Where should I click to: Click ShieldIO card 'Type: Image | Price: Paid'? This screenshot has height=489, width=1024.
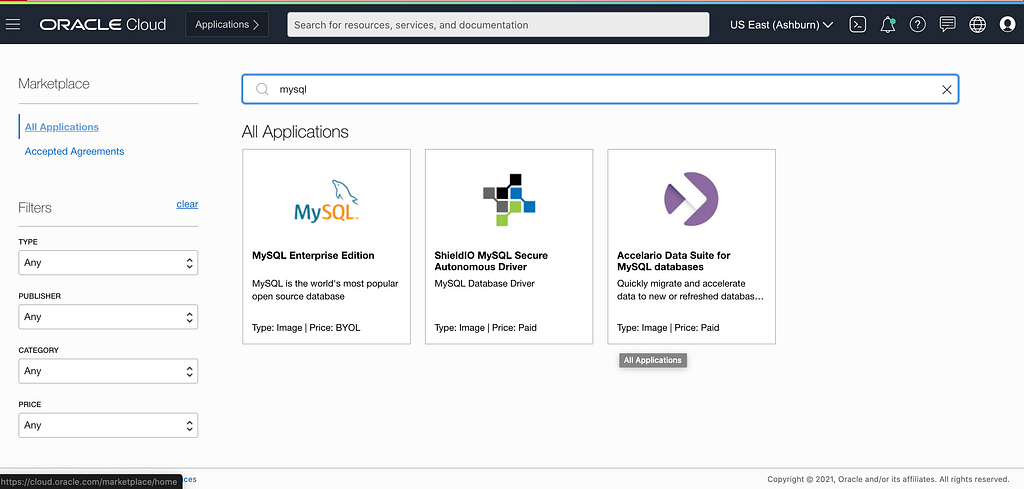(485, 328)
